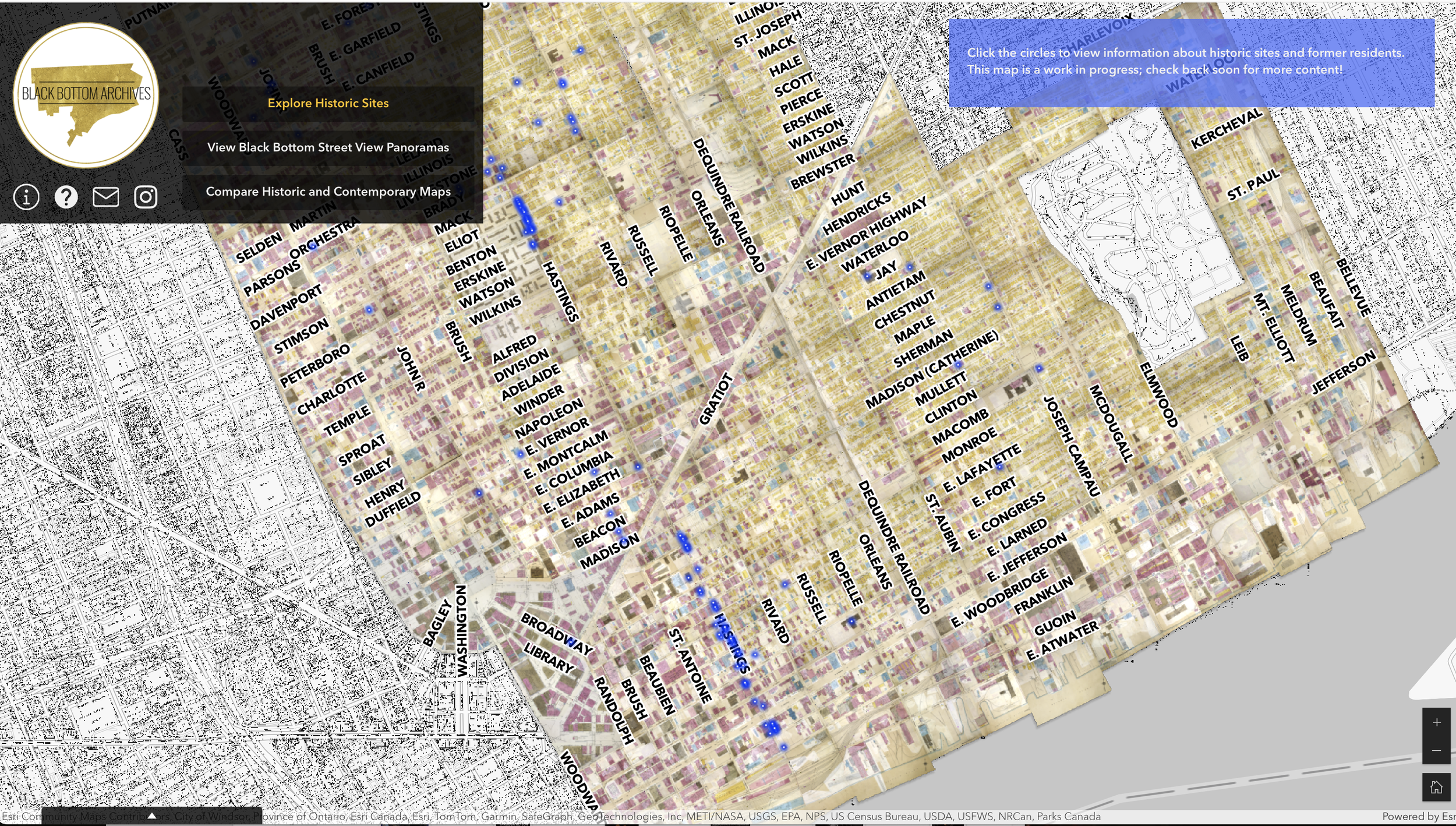Click the LIBRARY street label
This screenshot has height=826, width=1456.
click(x=549, y=659)
